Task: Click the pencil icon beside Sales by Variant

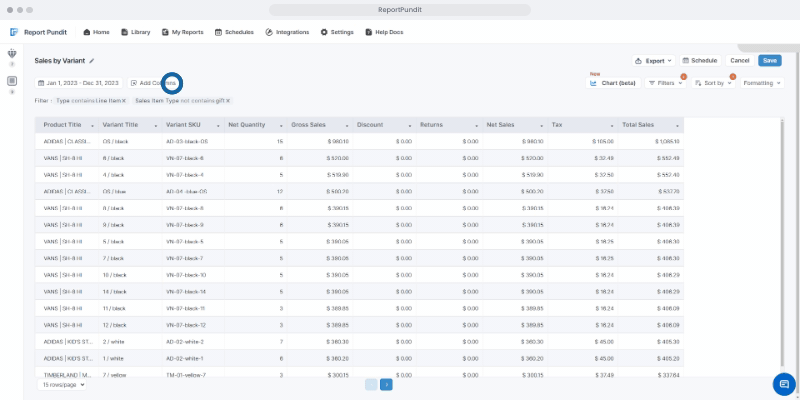Action: pos(92,61)
